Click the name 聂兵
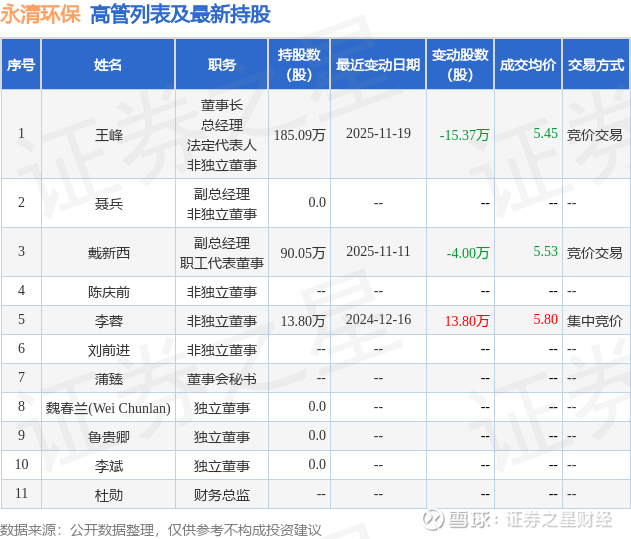The image size is (631, 539). click(109, 204)
